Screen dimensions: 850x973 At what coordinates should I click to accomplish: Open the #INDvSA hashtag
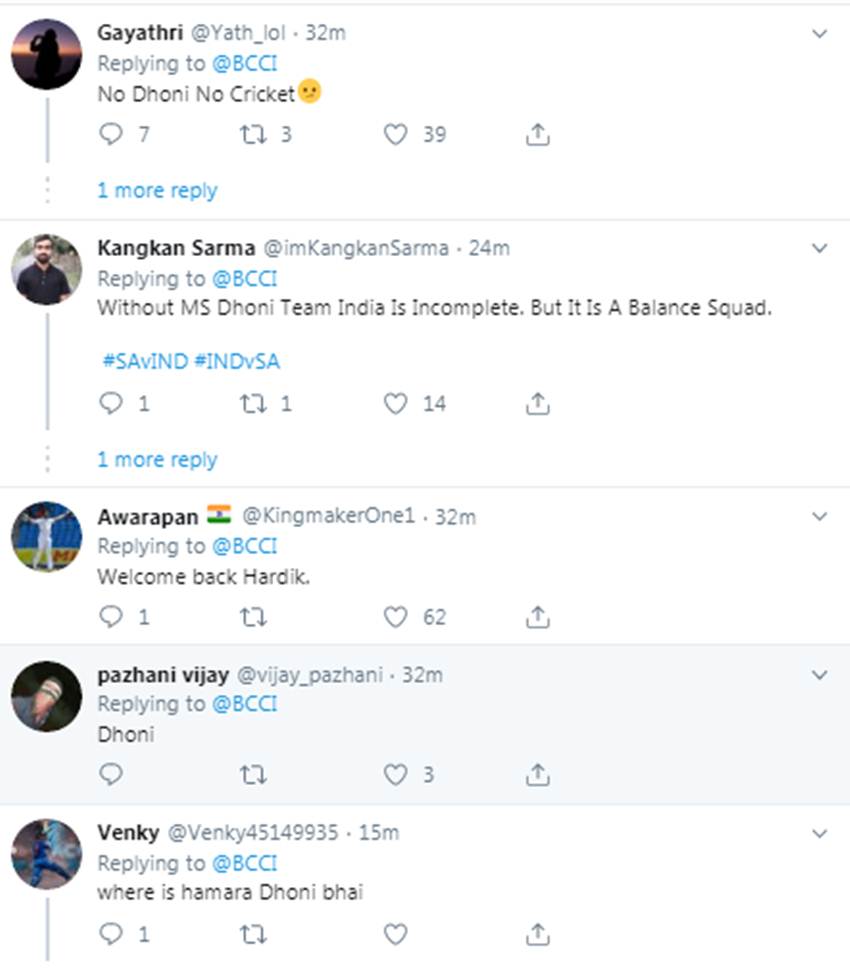(x=237, y=361)
